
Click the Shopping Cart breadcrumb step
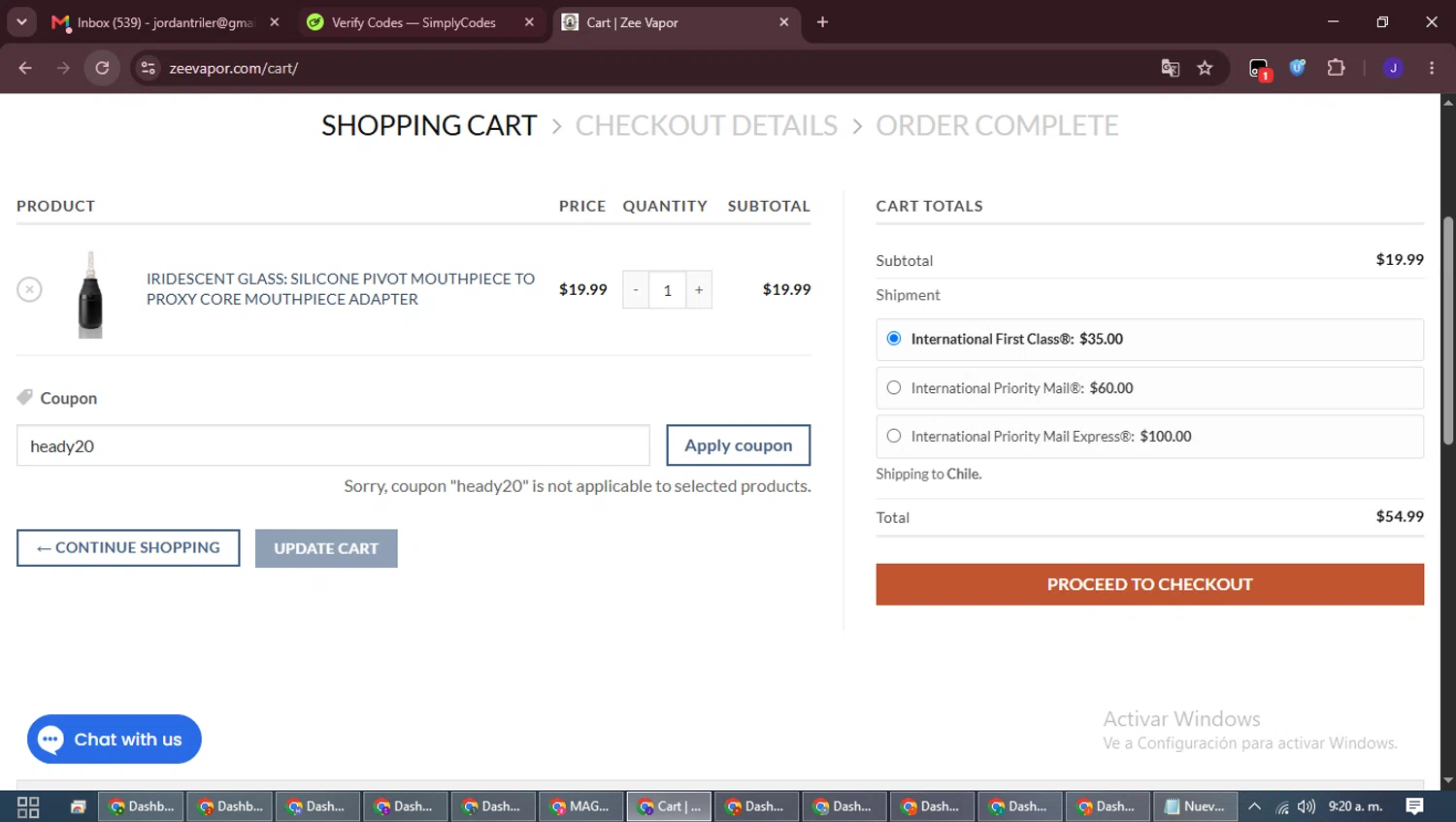429,125
